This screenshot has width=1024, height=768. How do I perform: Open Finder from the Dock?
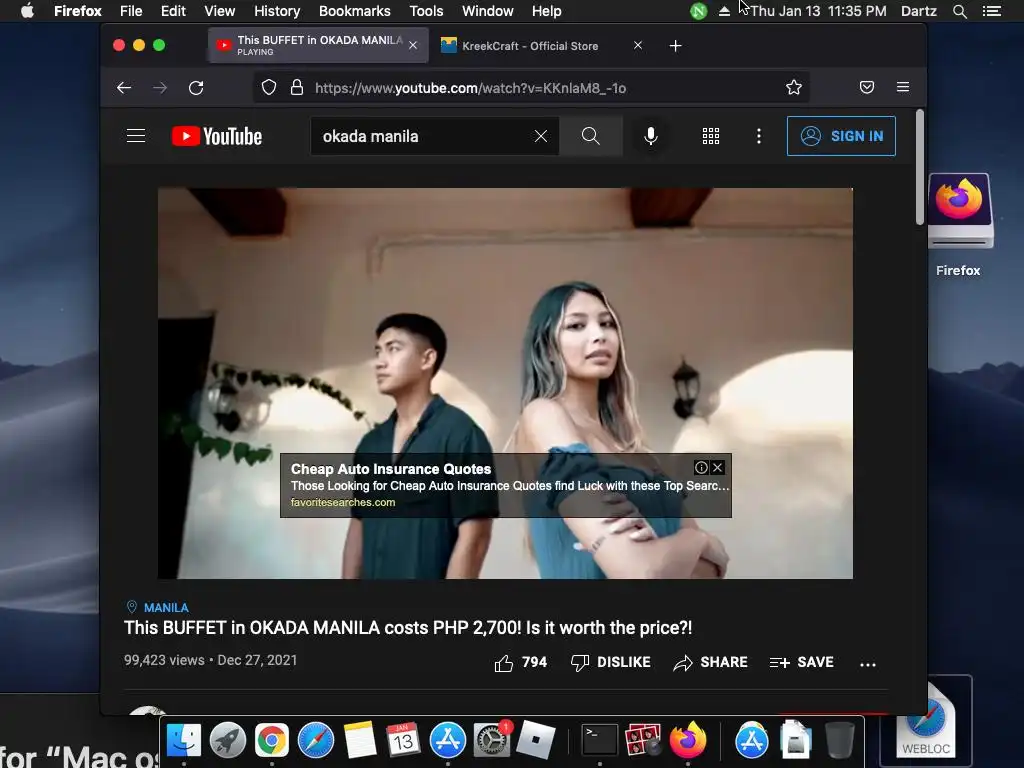point(184,740)
